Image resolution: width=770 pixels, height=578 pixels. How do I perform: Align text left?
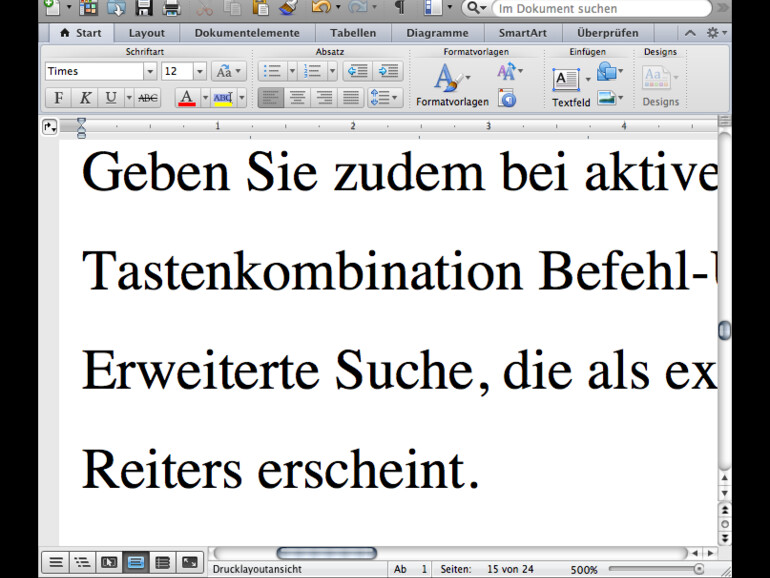click(x=271, y=98)
